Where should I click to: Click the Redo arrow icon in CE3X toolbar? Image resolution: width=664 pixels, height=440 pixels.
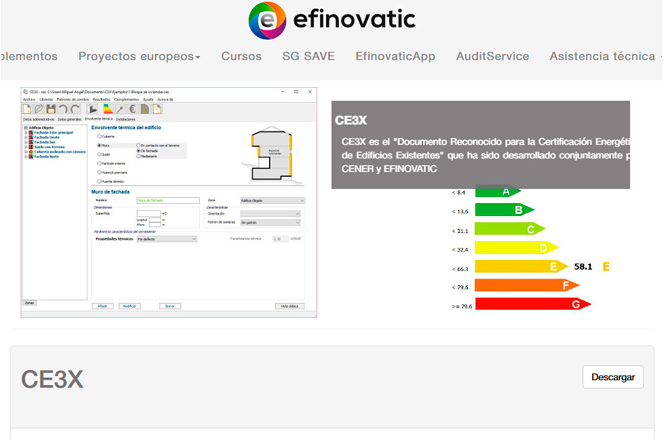(x=75, y=109)
